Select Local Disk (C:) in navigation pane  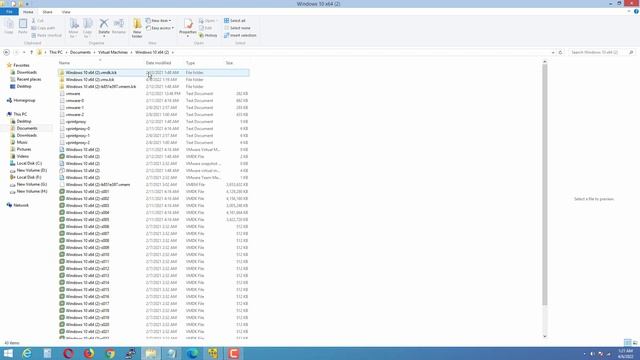29,163
